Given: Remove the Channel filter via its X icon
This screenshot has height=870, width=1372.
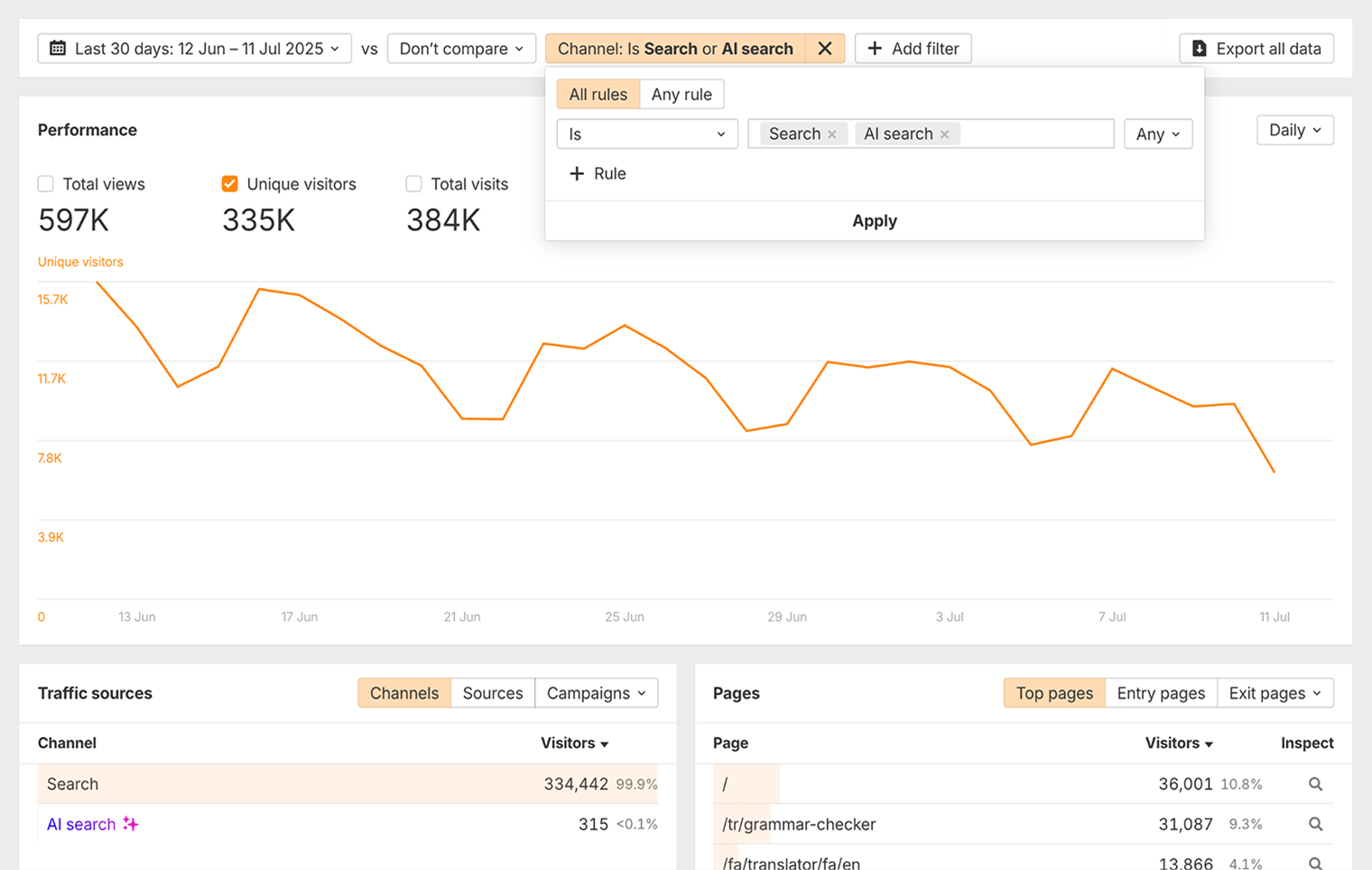Looking at the screenshot, I should pos(824,48).
